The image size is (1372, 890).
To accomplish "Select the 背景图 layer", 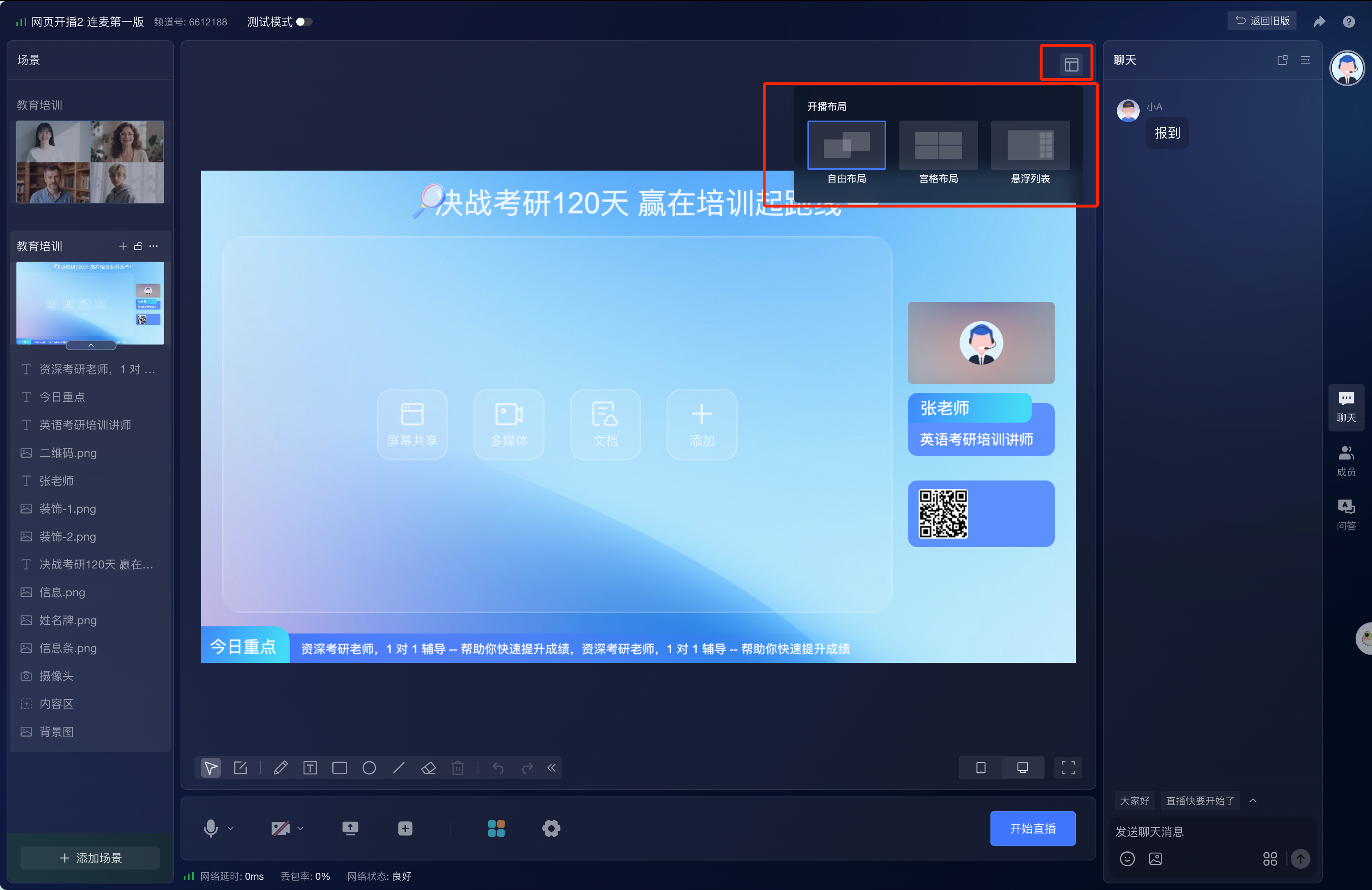I will (91, 732).
